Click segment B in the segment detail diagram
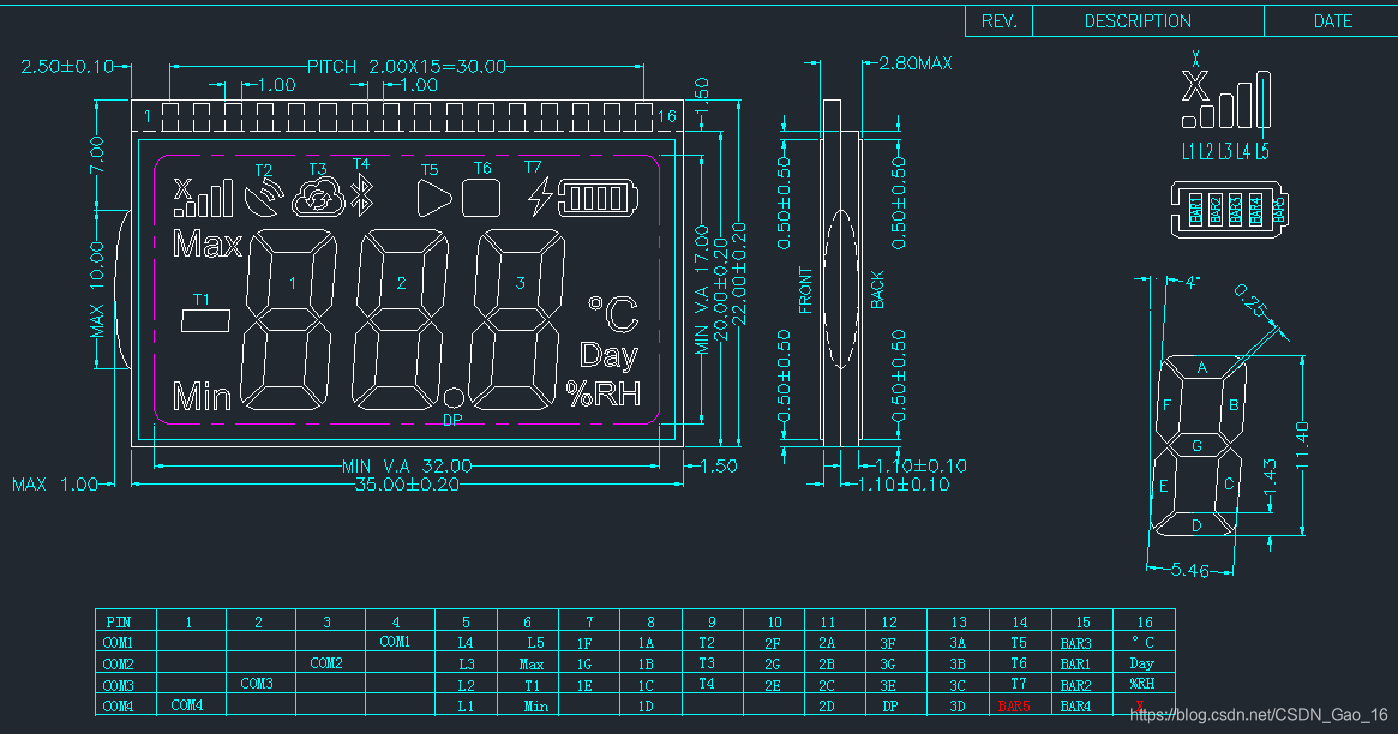 coord(1233,404)
